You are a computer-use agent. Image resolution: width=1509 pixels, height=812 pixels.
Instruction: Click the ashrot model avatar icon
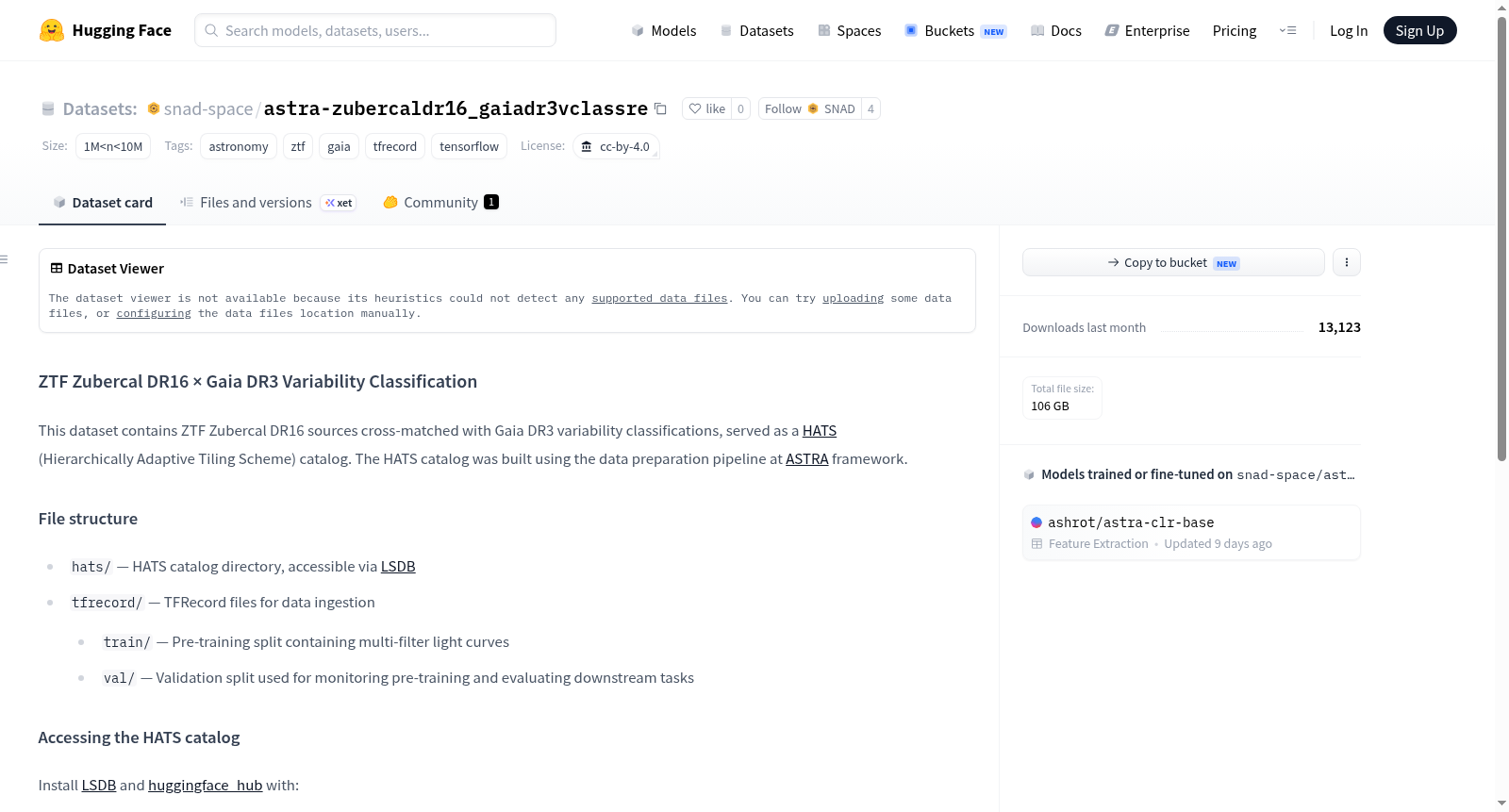point(1036,522)
